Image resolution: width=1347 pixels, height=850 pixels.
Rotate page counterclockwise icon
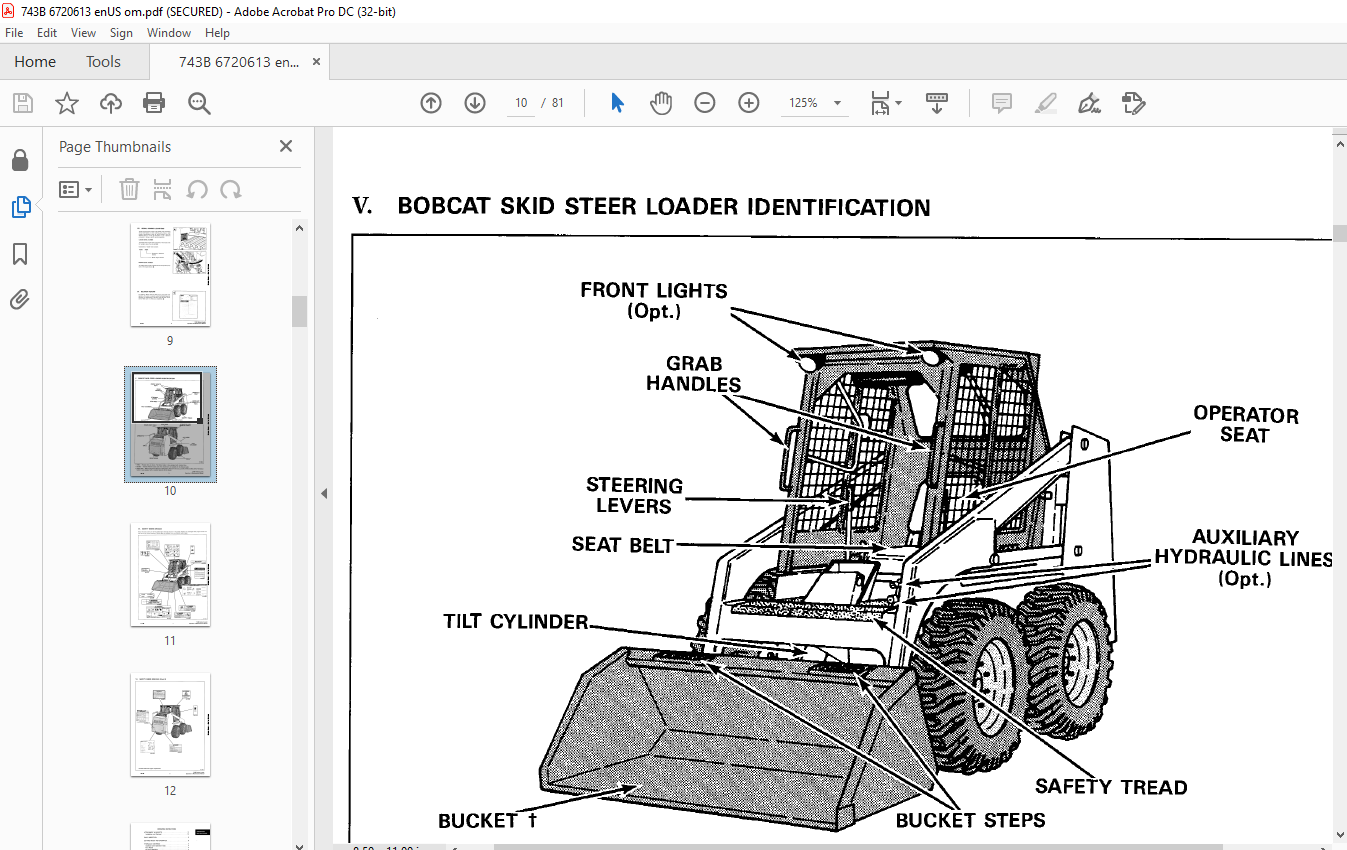[x=197, y=189]
